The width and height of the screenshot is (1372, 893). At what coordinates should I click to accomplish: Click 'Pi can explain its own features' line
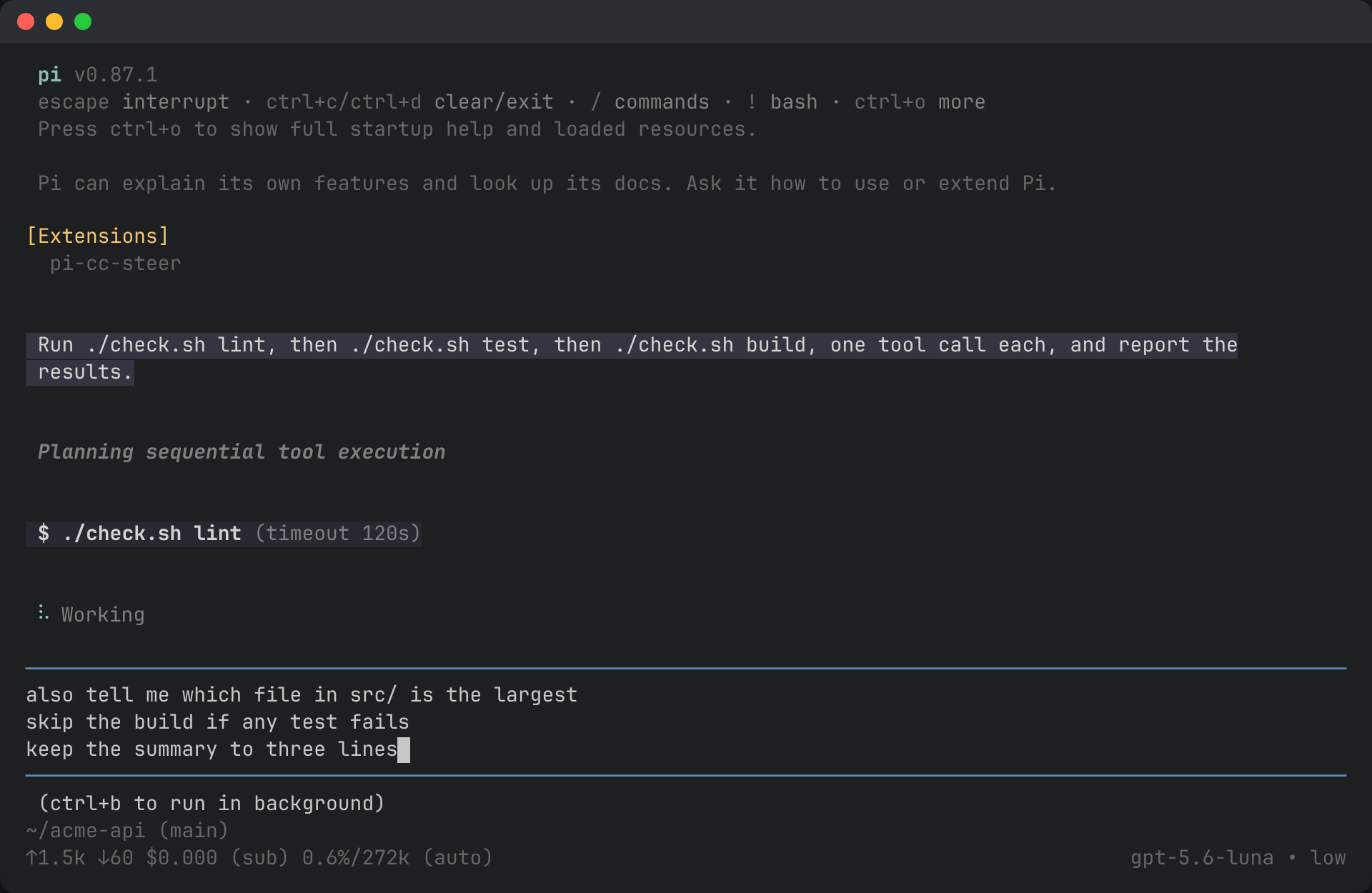click(547, 184)
